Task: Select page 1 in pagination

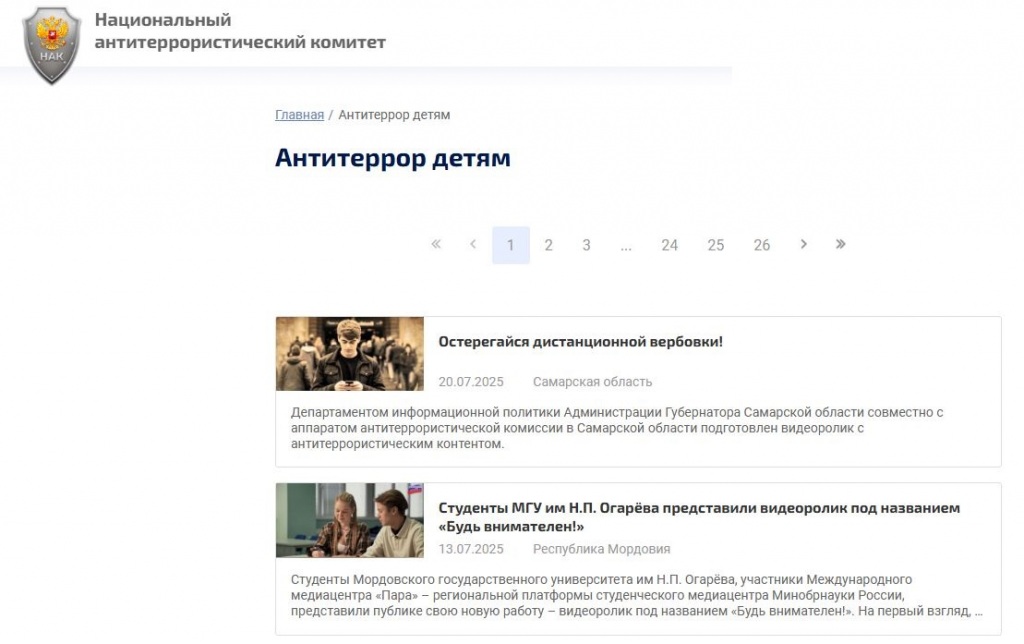Action: (x=511, y=245)
